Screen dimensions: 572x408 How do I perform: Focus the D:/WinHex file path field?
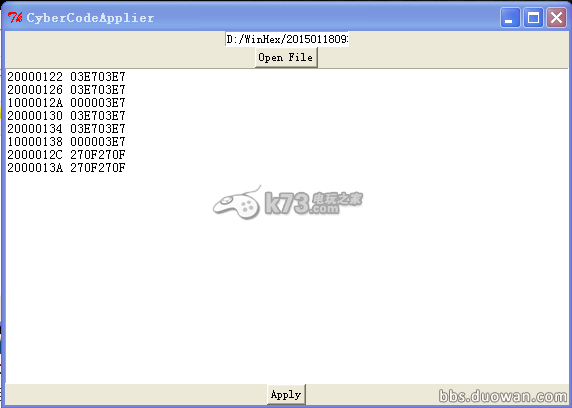(287, 39)
